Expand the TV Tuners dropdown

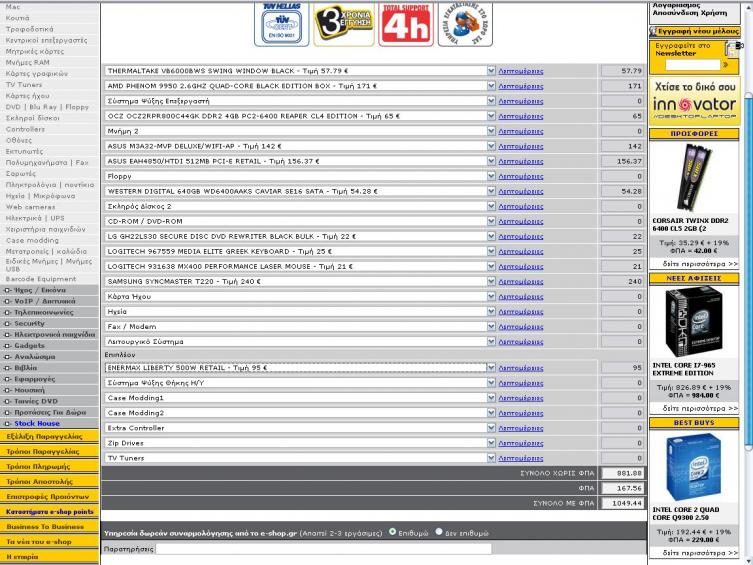point(491,458)
